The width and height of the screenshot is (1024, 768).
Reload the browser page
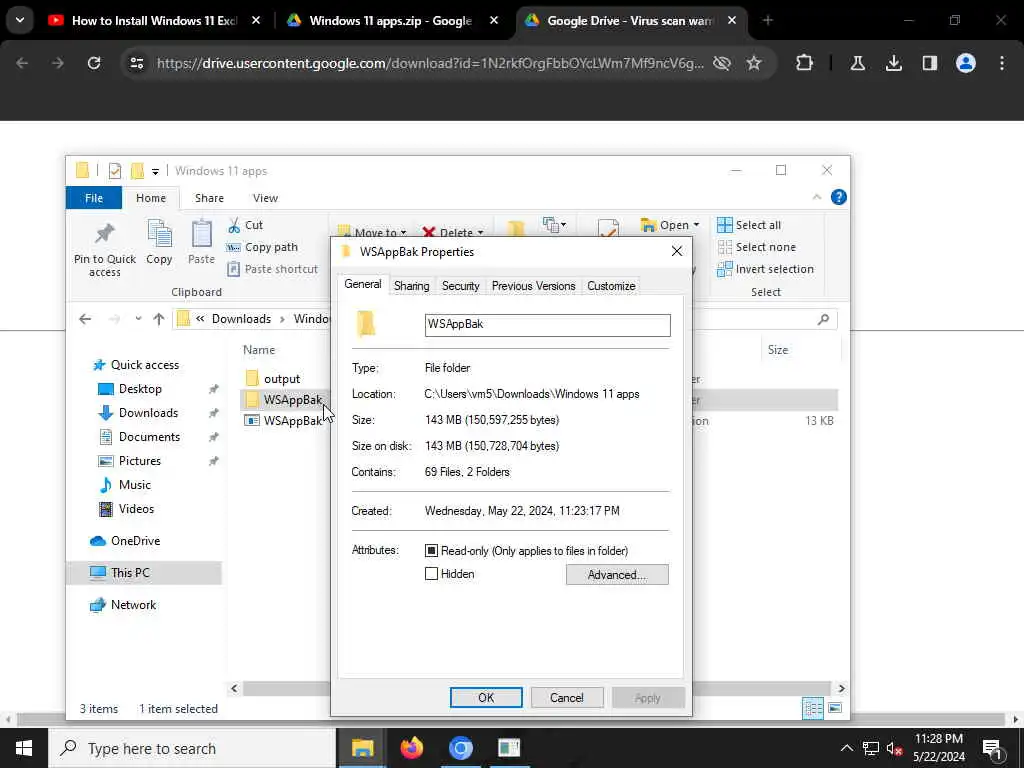pos(94,63)
